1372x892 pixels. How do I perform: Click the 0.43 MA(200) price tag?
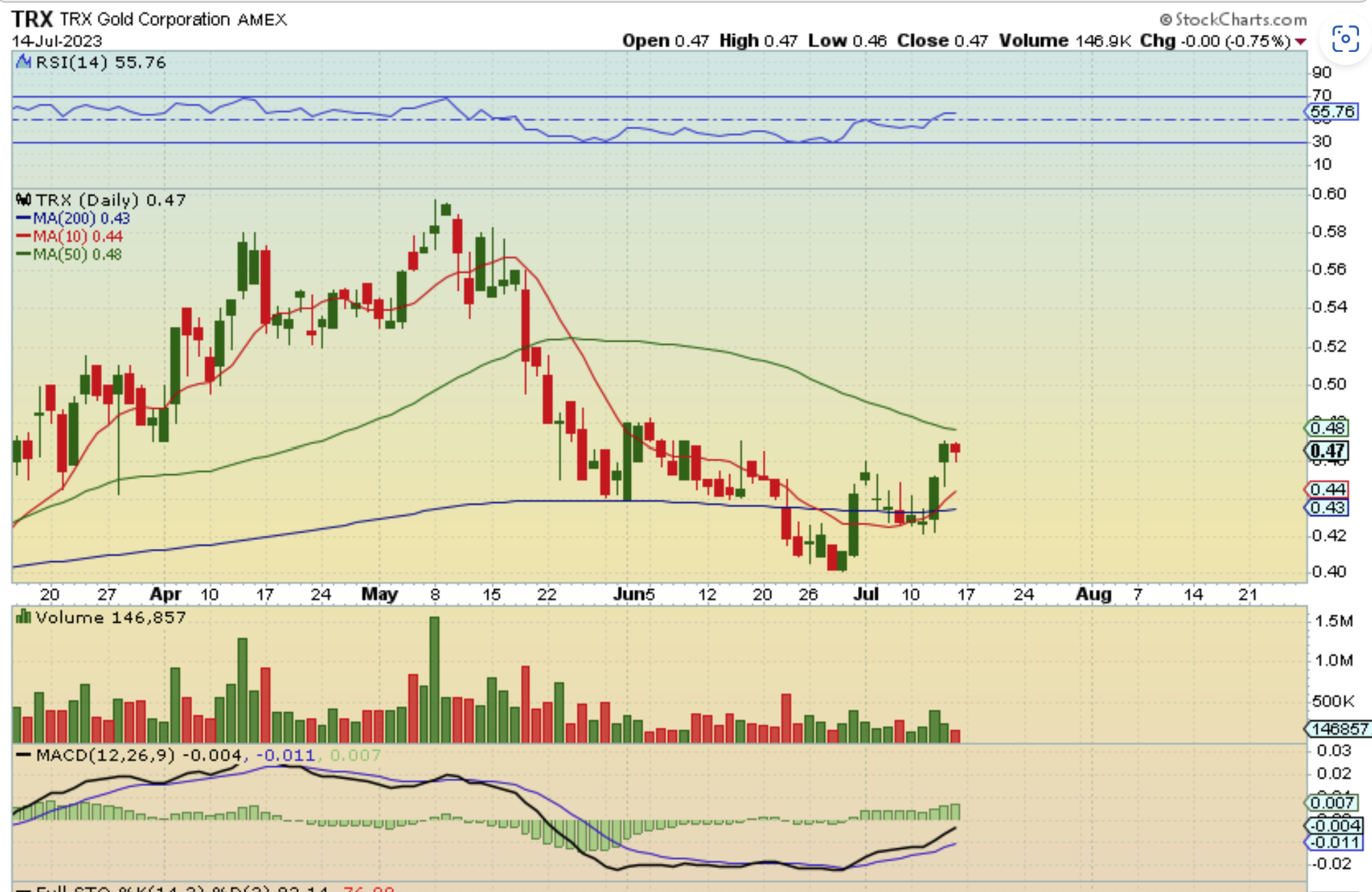click(x=1328, y=508)
